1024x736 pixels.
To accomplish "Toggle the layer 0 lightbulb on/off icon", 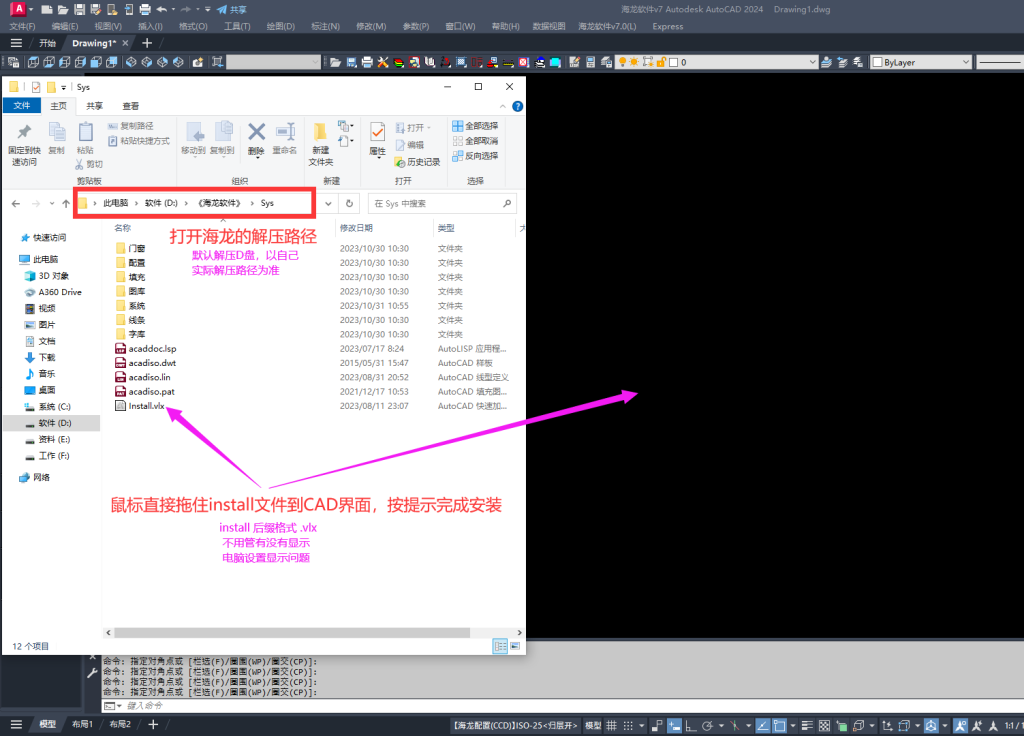I will point(622,62).
